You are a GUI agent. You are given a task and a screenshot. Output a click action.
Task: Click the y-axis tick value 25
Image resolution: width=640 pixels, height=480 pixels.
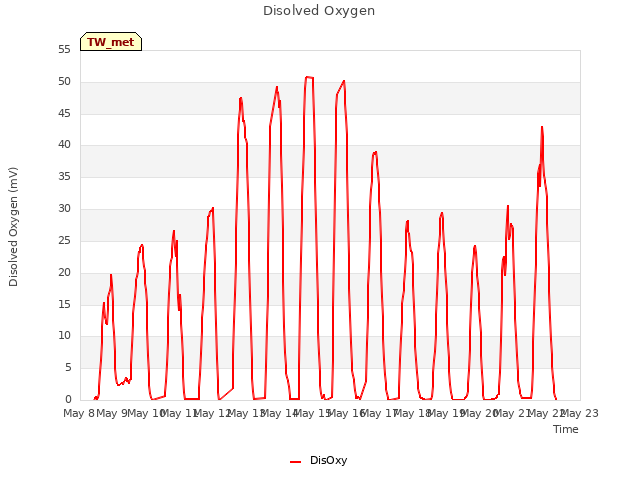[64, 240]
